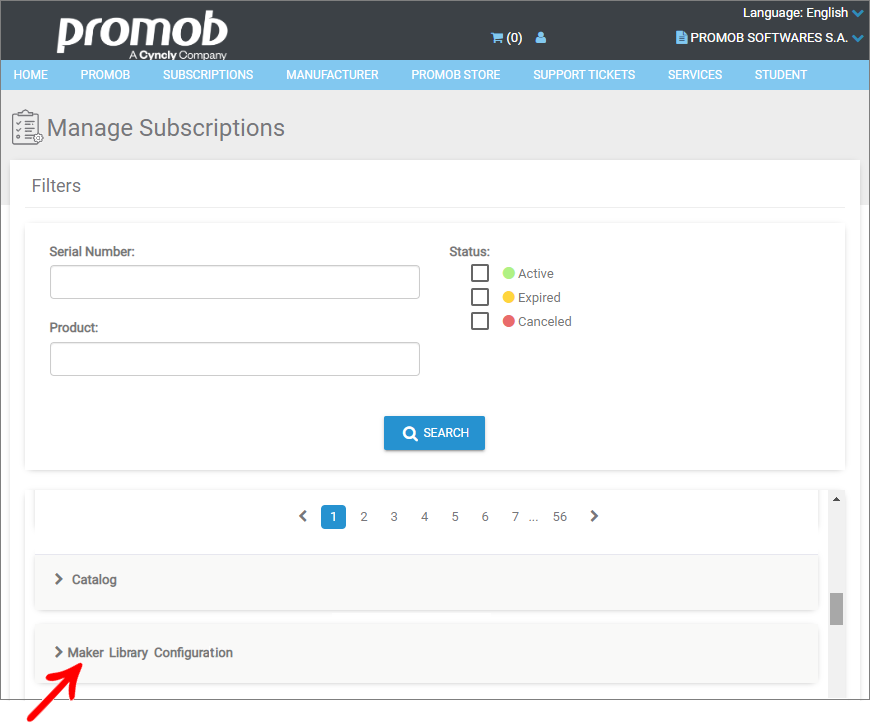Select the STUDENT menu item
The height and width of the screenshot is (727, 881).
coord(780,75)
